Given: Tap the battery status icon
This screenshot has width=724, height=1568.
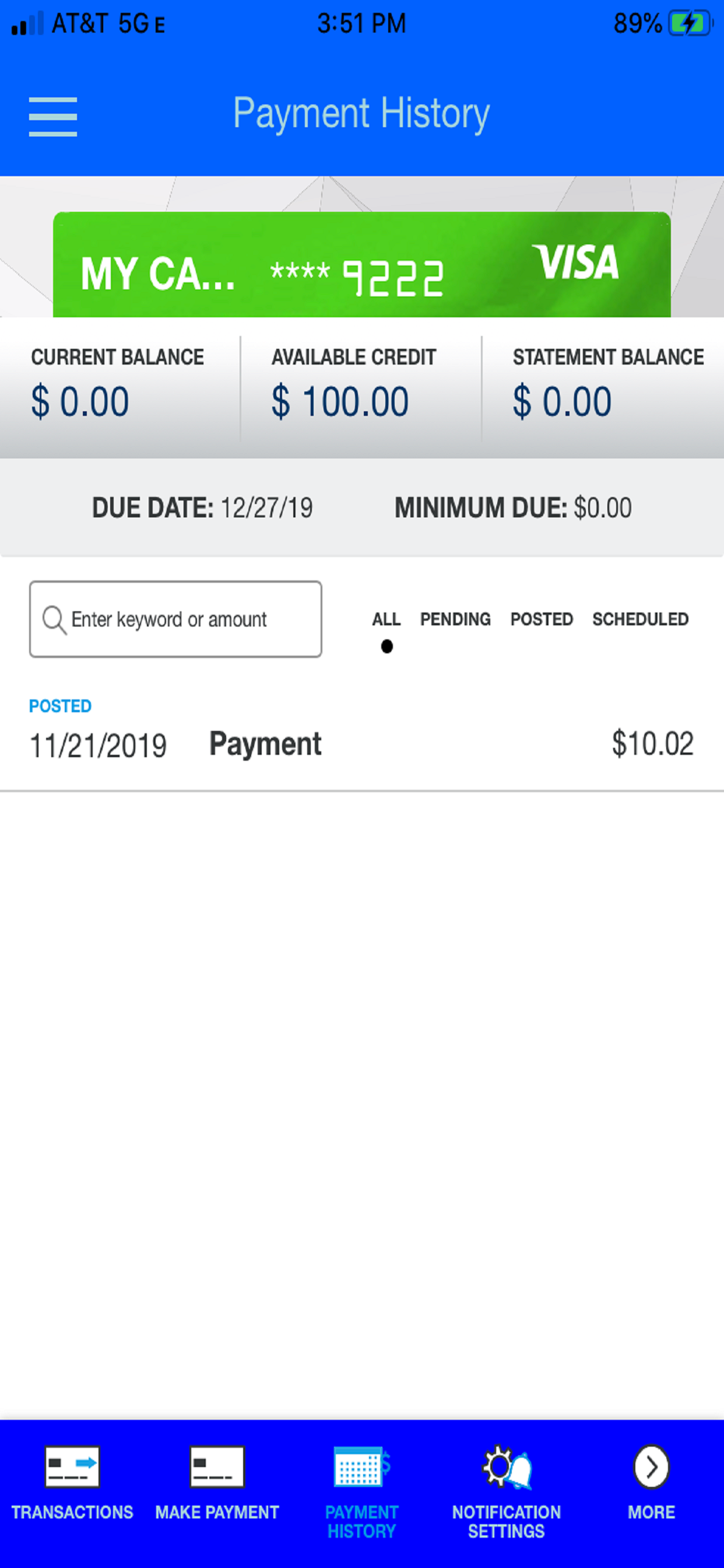Looking at the screenshot, I should click(690, 24).
